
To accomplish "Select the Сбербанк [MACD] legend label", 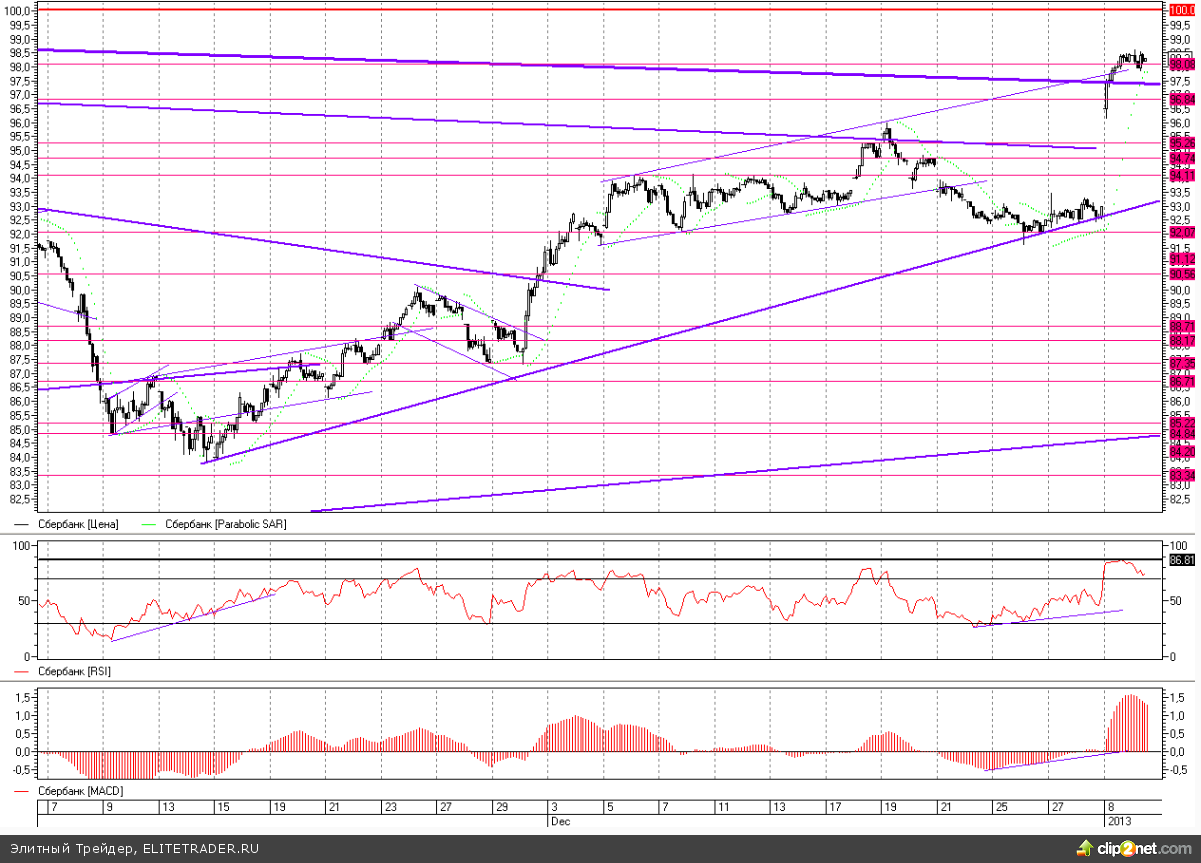I will [68, 791].
